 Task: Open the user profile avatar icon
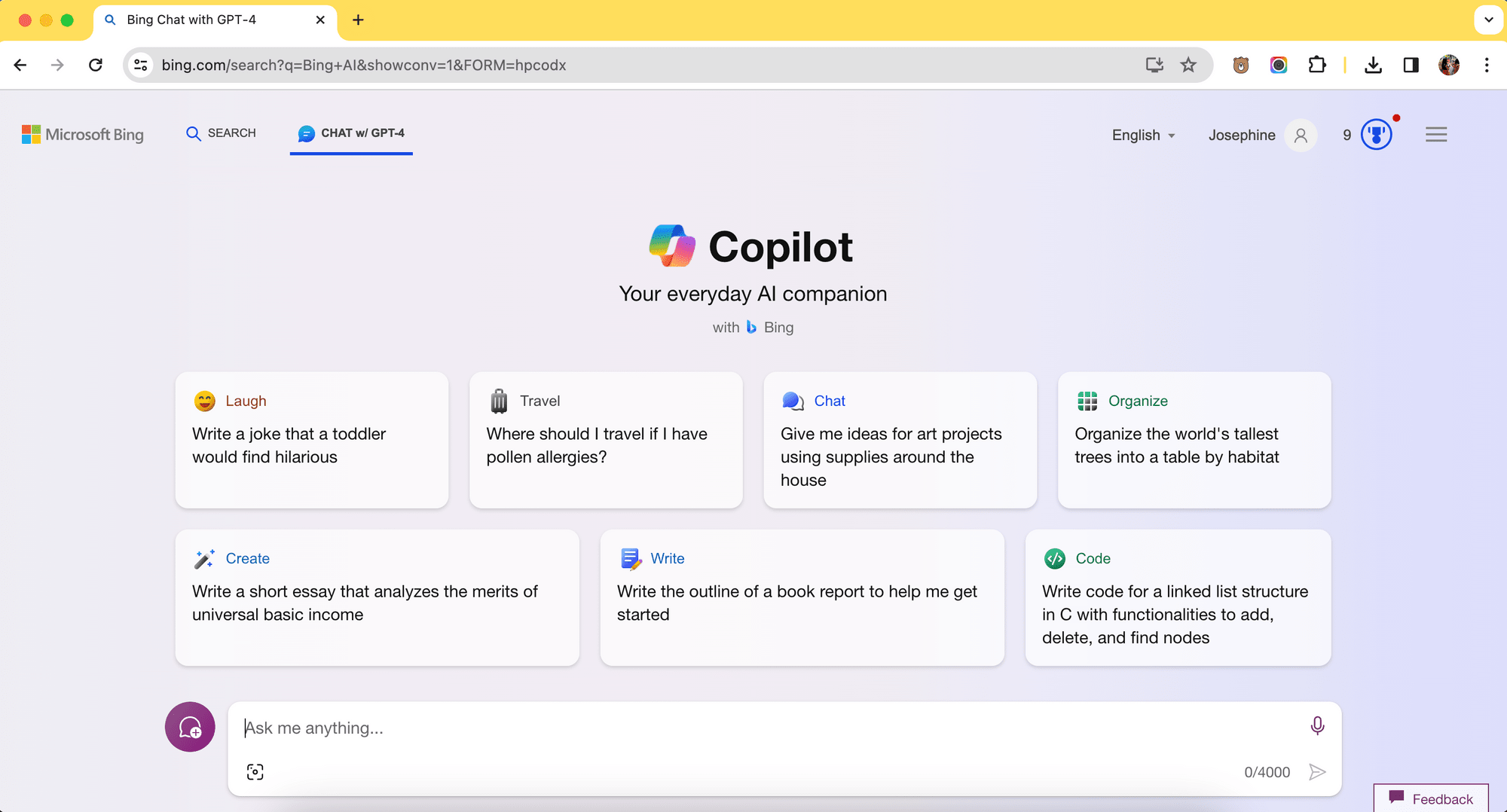(1301, 136)
